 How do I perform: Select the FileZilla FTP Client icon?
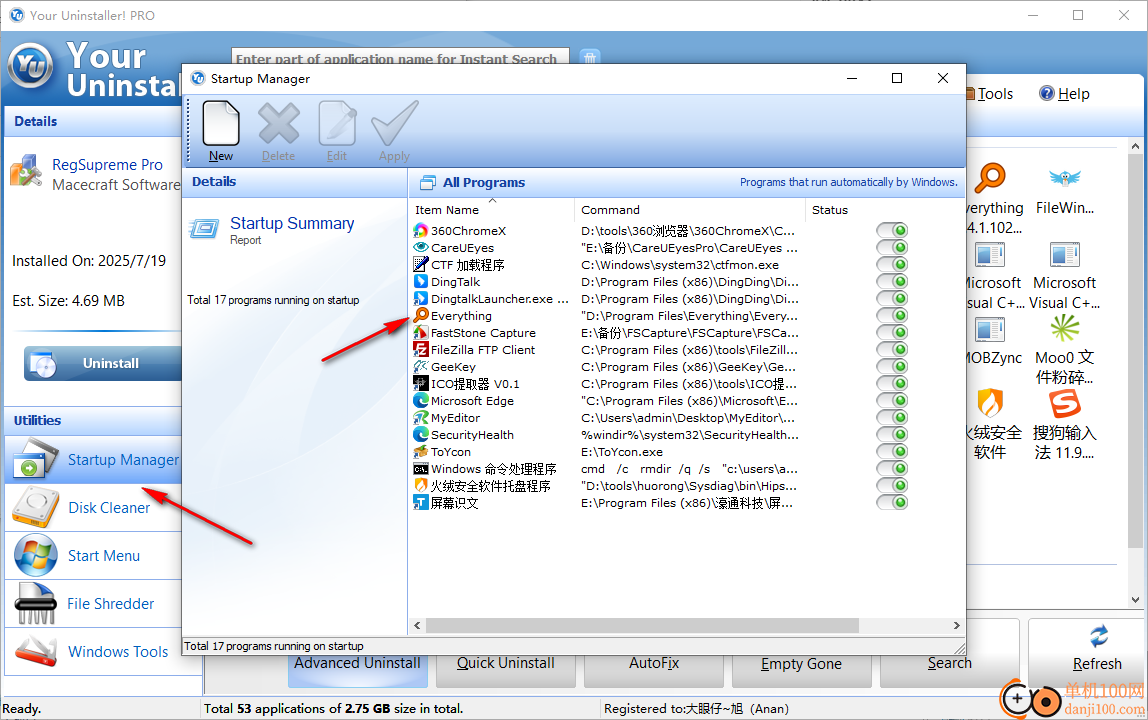click(x=420, y=349)
